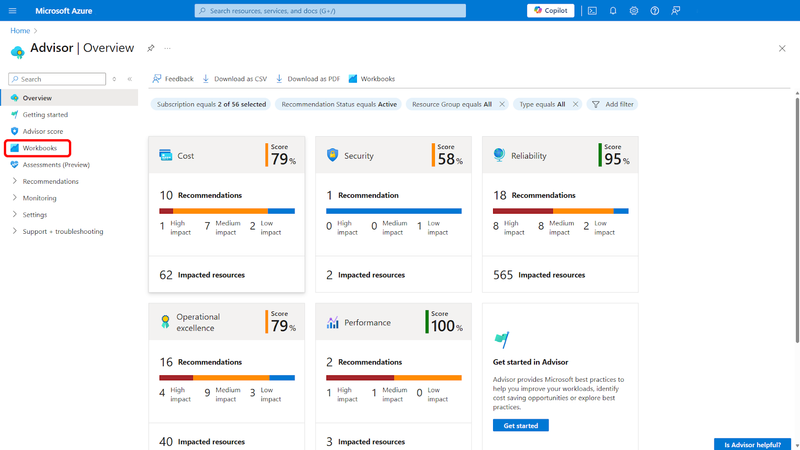
Task: Remove the Resource Group filter
Action: coord(502,104)
